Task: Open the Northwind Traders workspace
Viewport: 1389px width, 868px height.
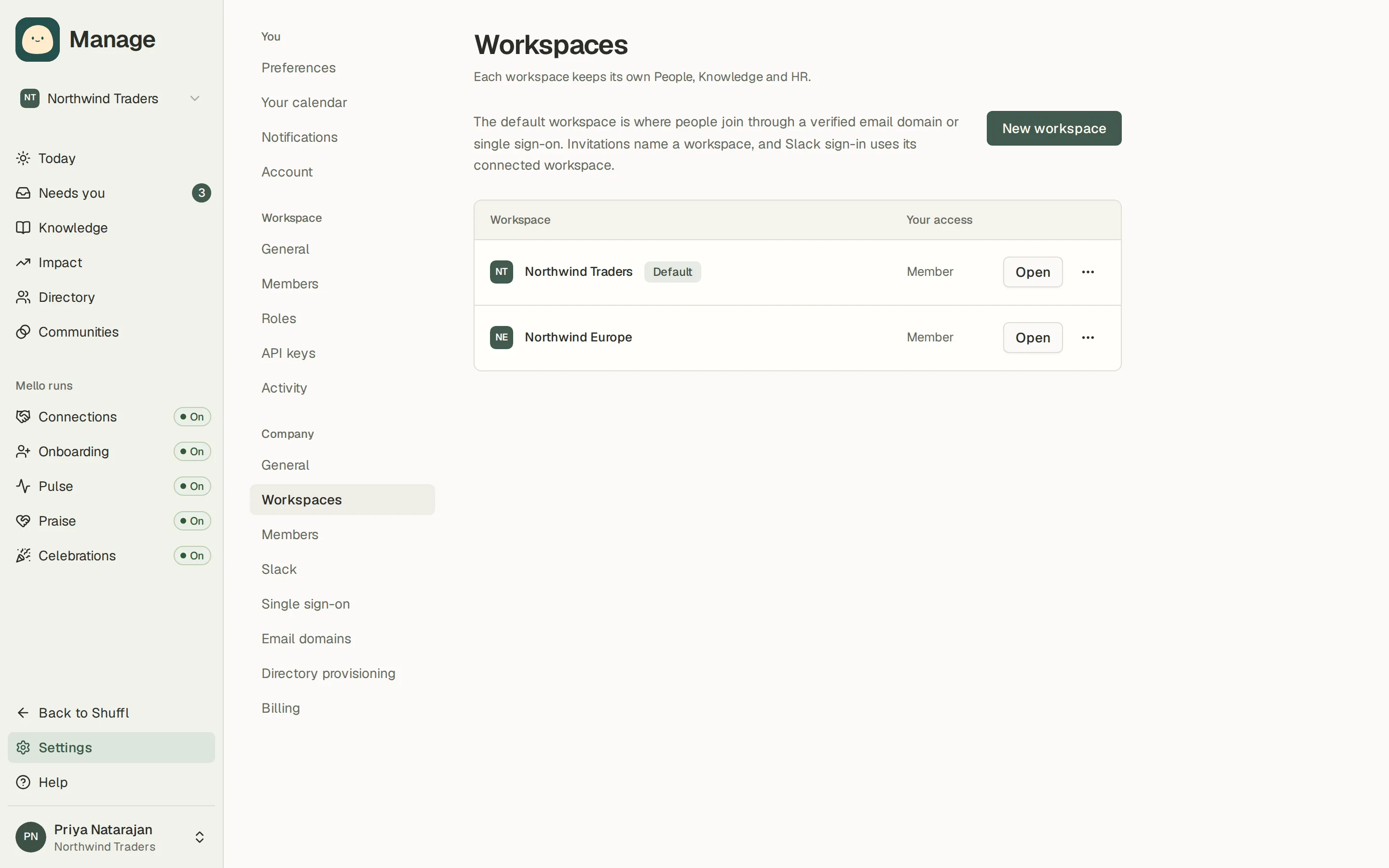Action: point(1033,272)
